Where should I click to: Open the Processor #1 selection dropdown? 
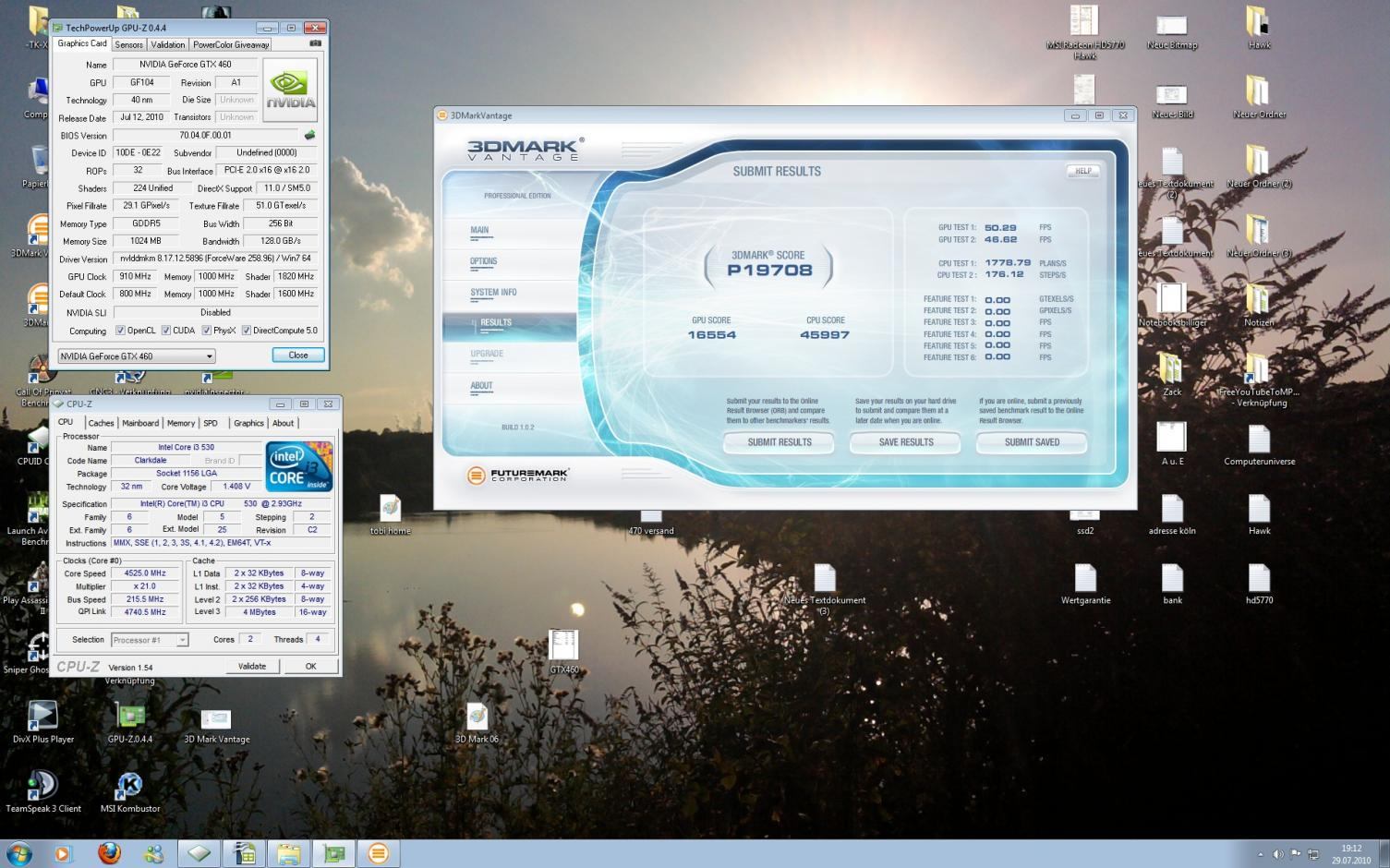click(150, 640)
